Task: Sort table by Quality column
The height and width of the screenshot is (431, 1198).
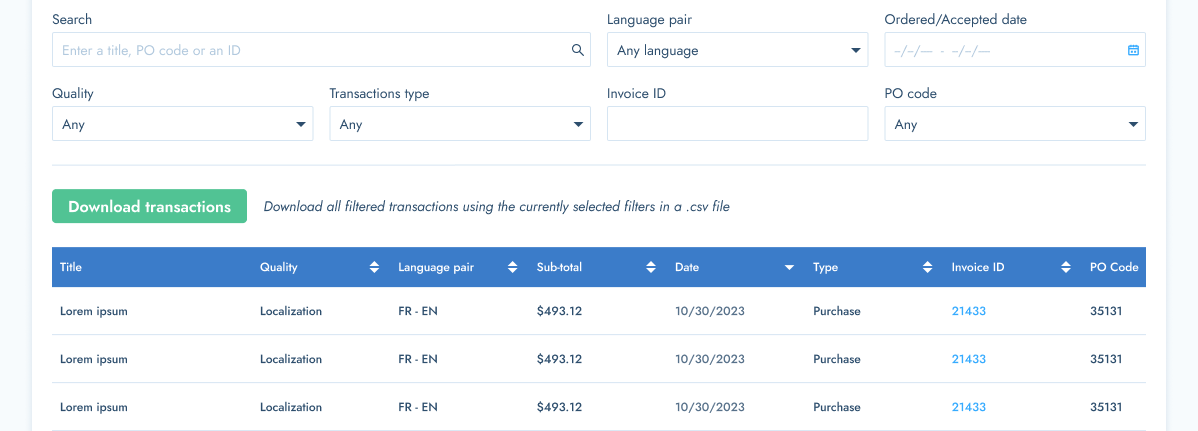Action: tap(374, 267)
